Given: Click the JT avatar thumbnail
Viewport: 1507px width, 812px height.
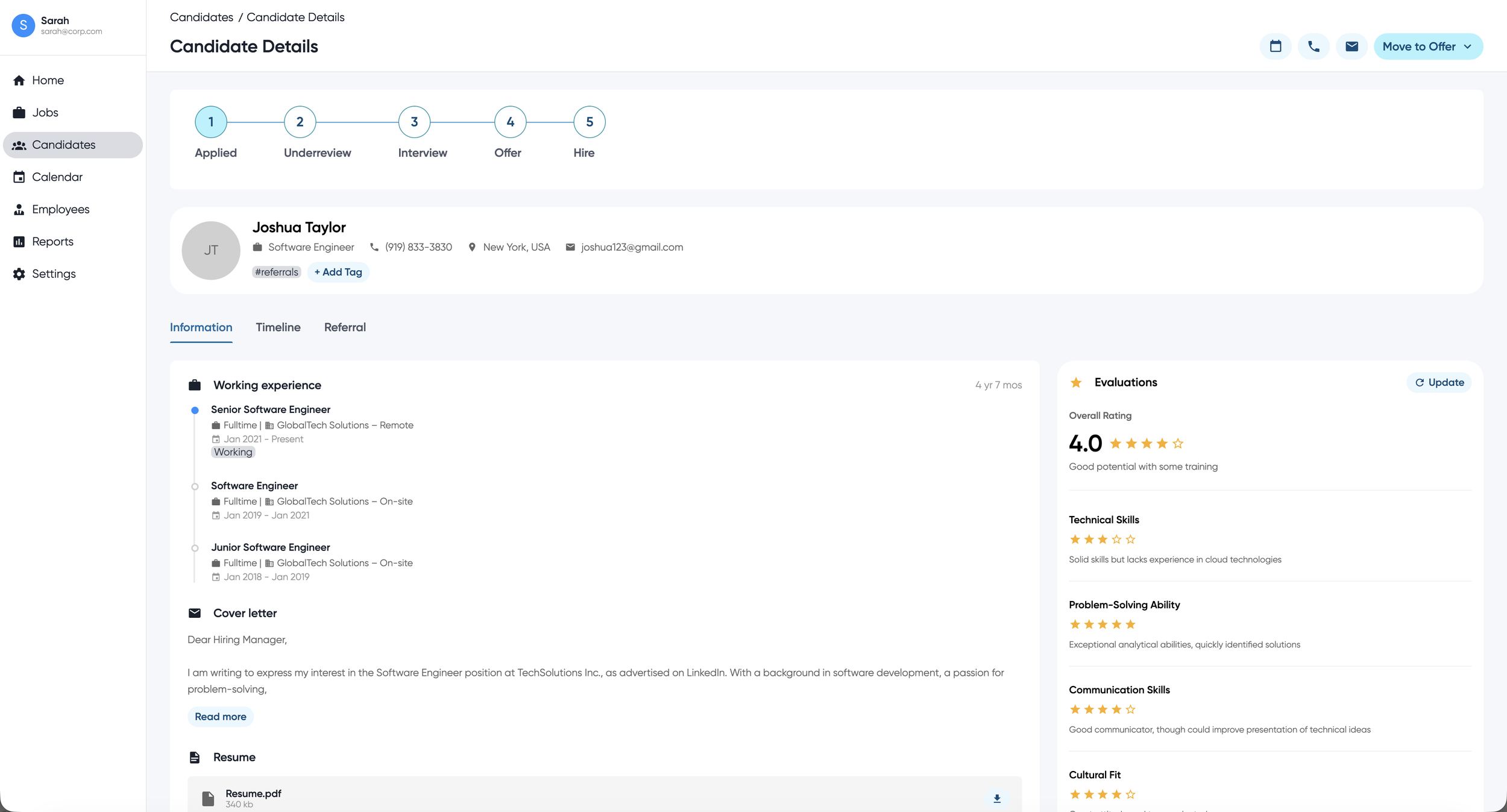Looking at the screenshot, I should tap(211, 250).
